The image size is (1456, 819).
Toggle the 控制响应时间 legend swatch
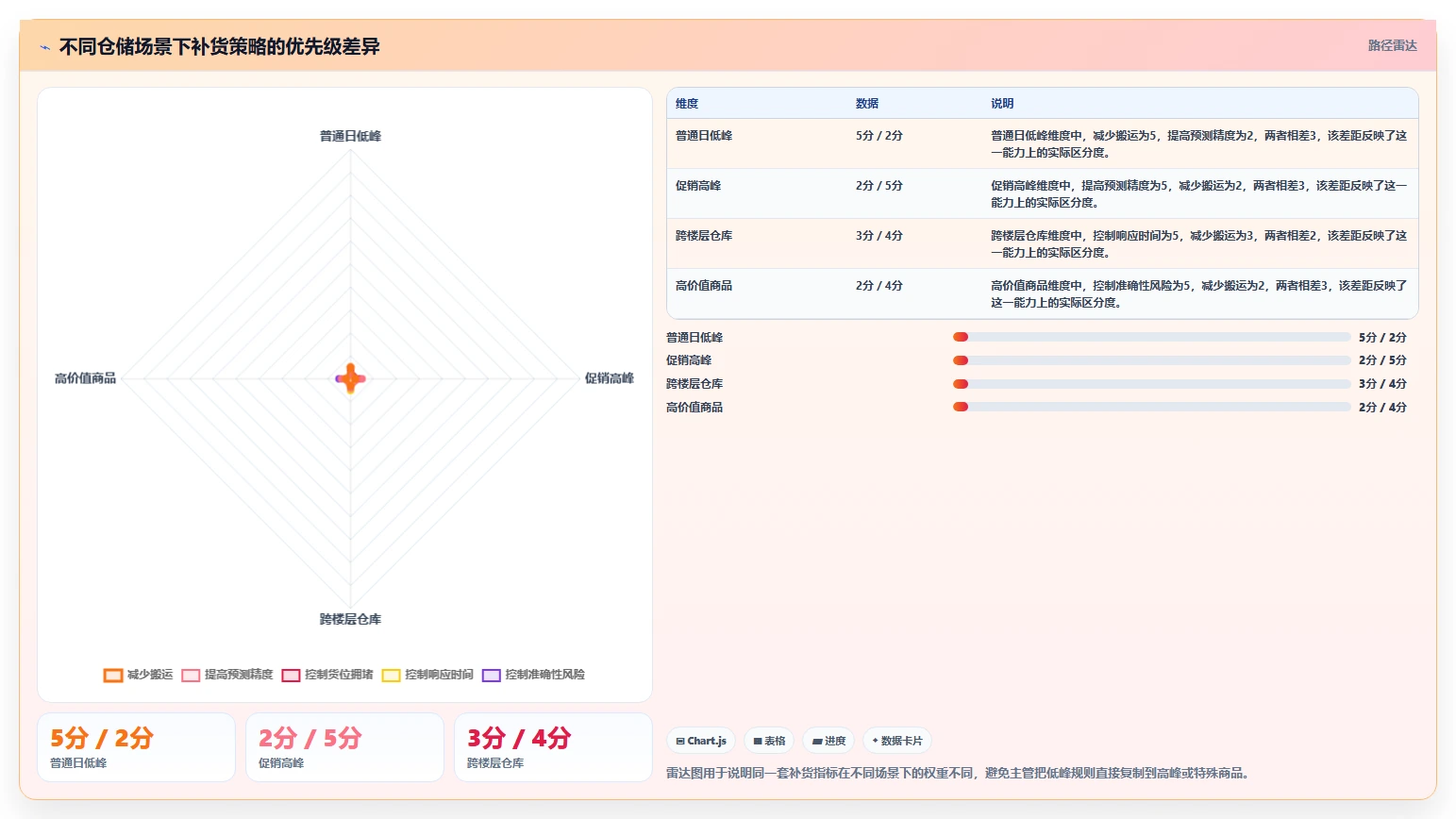coord(391,675)
